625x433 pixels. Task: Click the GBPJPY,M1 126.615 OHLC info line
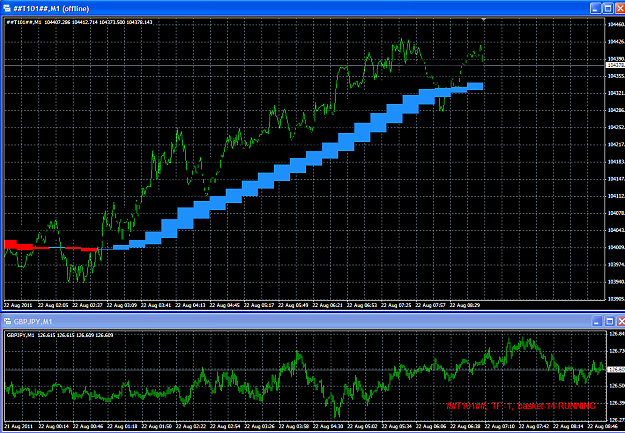(x=60, y=335)
